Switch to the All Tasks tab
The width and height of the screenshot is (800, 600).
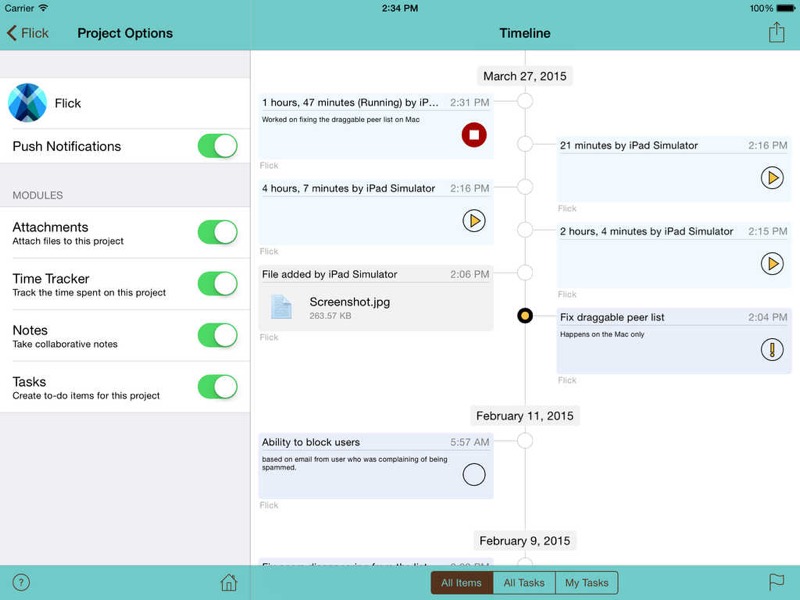coord(524,583)
